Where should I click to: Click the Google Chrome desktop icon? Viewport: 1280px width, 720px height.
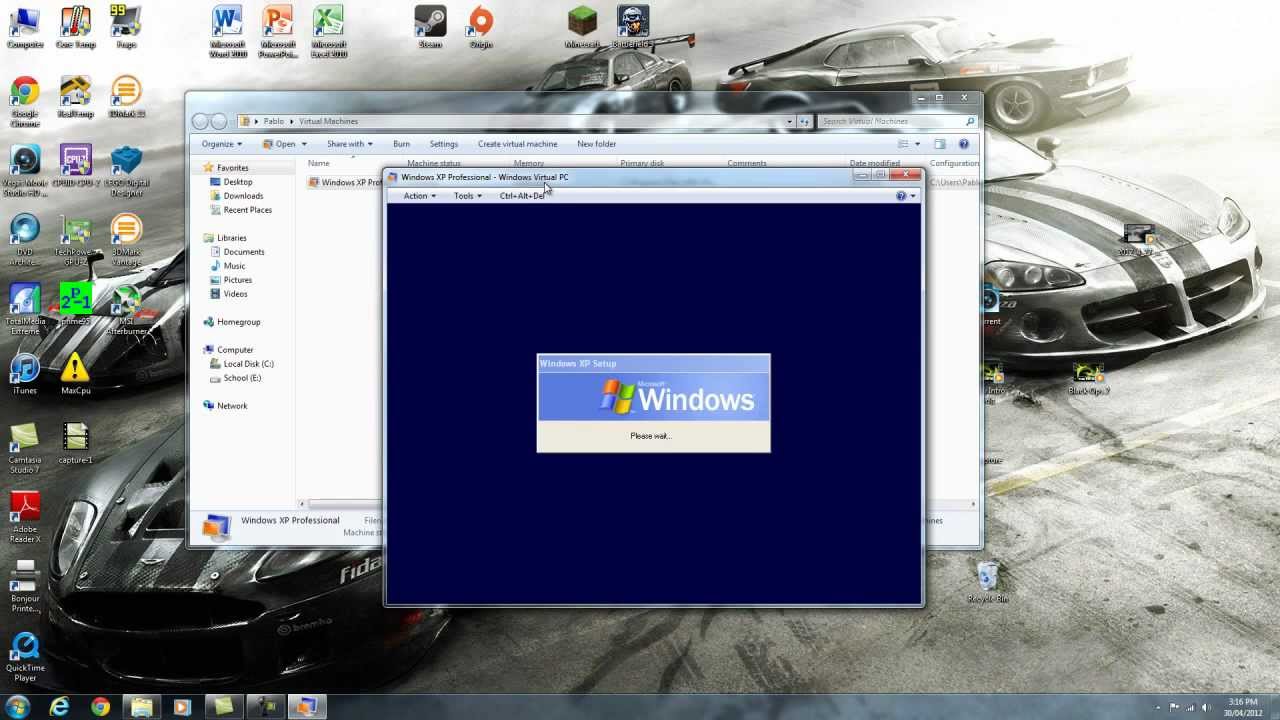[25, 101]
